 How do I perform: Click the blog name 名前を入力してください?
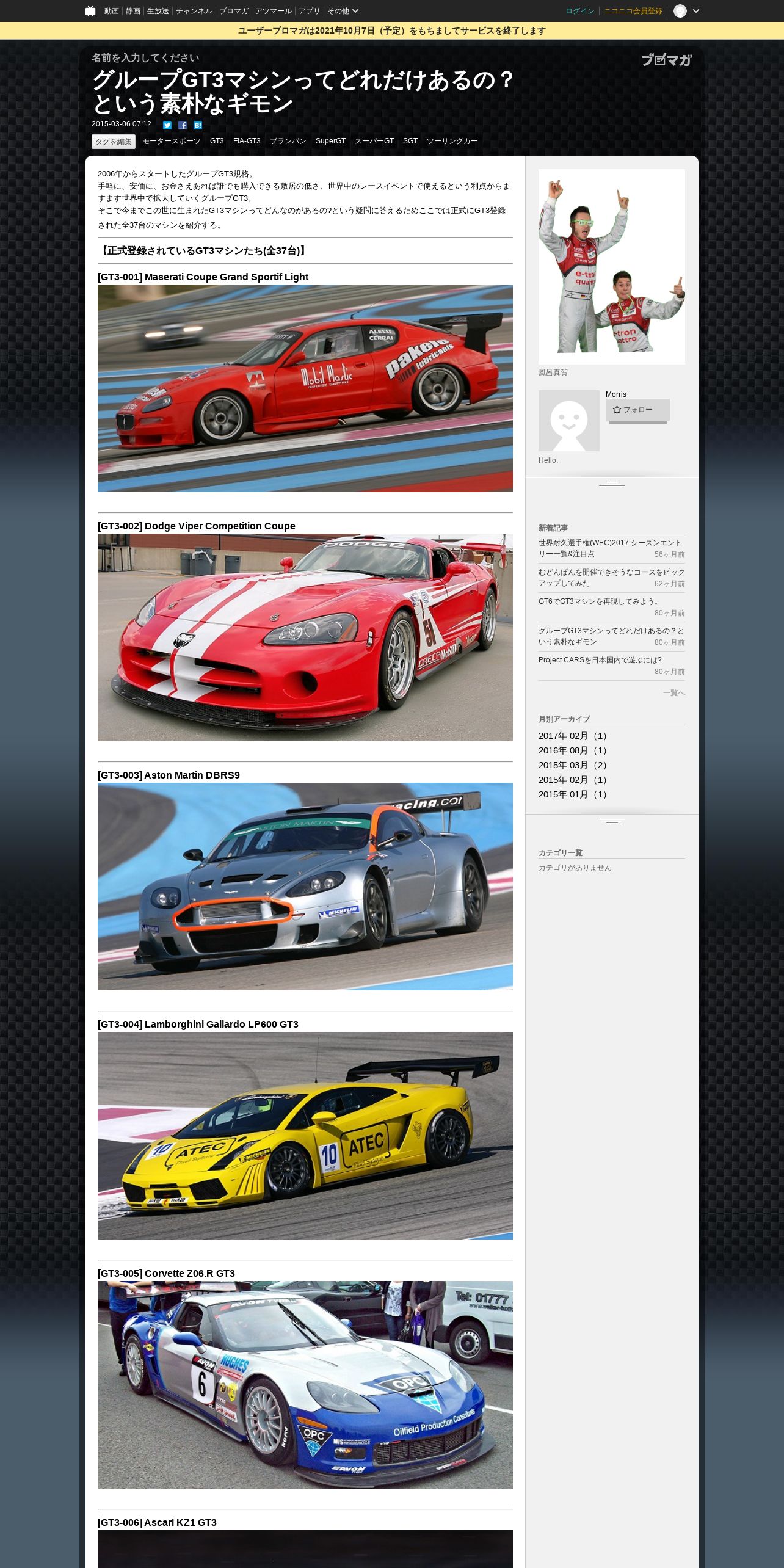point(145,58)
